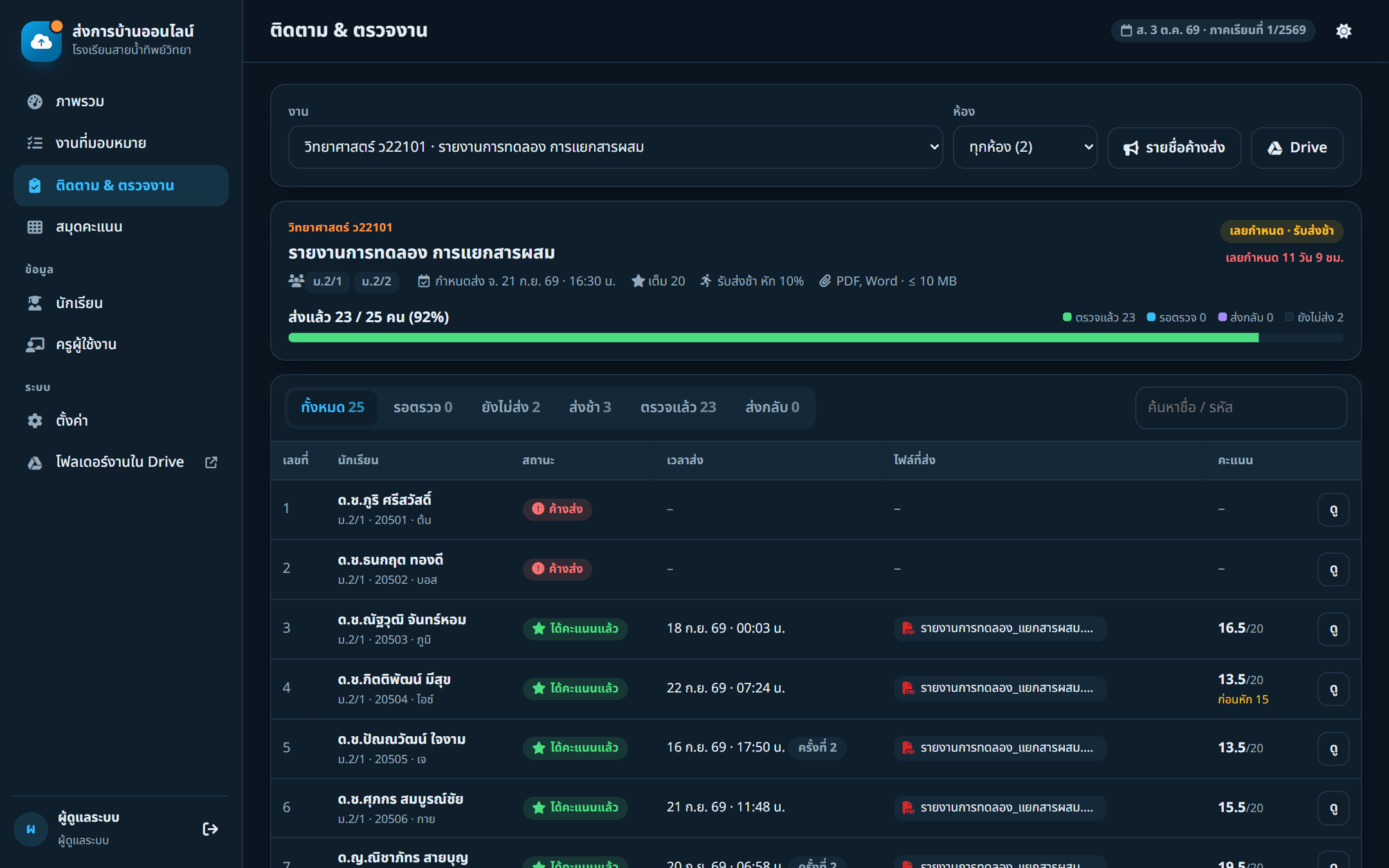The width and height of the screenshot is (1389, 868).
Task: Click the ม.2/2 room chip
Action: [376, 282]
